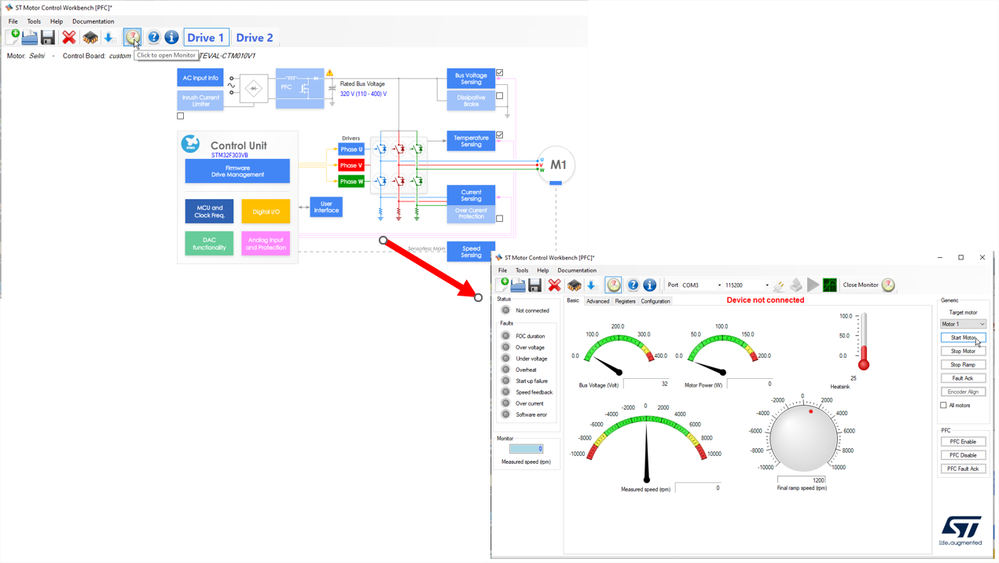Image resolution: width=999 pixels, height=563 pixels.
Task: Click the final ramp speed knob dial
Action: (x=803, y=438)
